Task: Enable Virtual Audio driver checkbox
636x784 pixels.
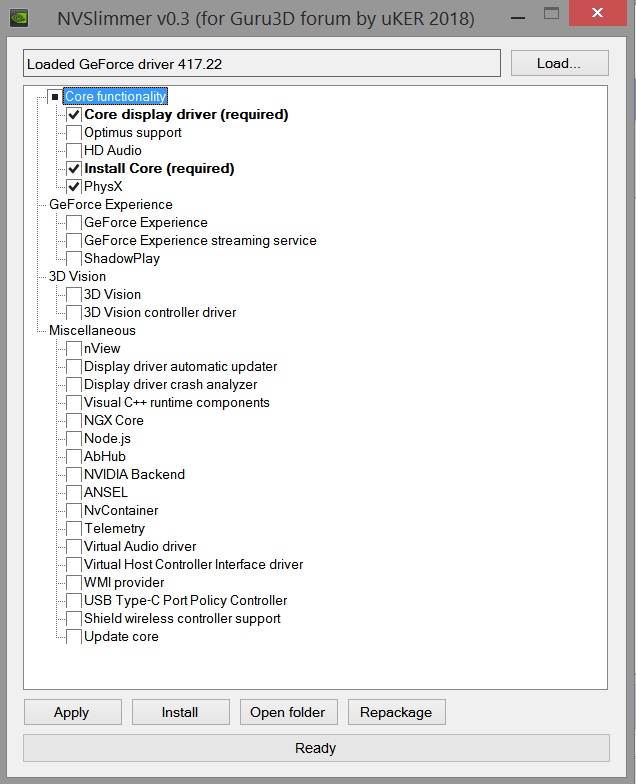Action: click(74, 546)
